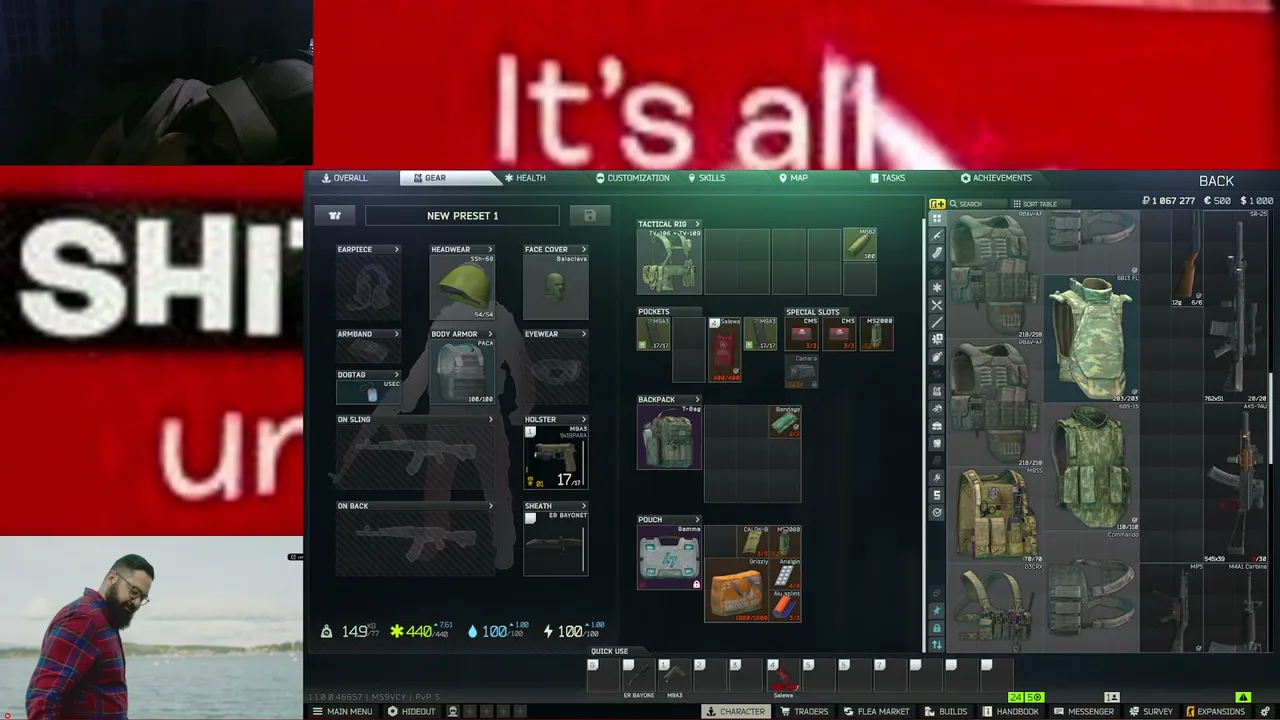Expand the Tactical Rig slot arrow

click(697, 224)
